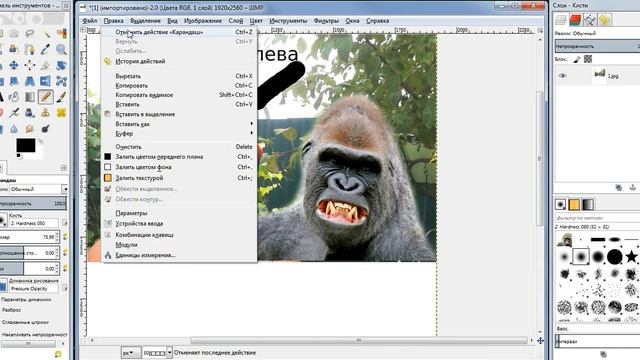Choose 'Залить цветом переднего плана'
640x360 pixels.
pos(180,157)
